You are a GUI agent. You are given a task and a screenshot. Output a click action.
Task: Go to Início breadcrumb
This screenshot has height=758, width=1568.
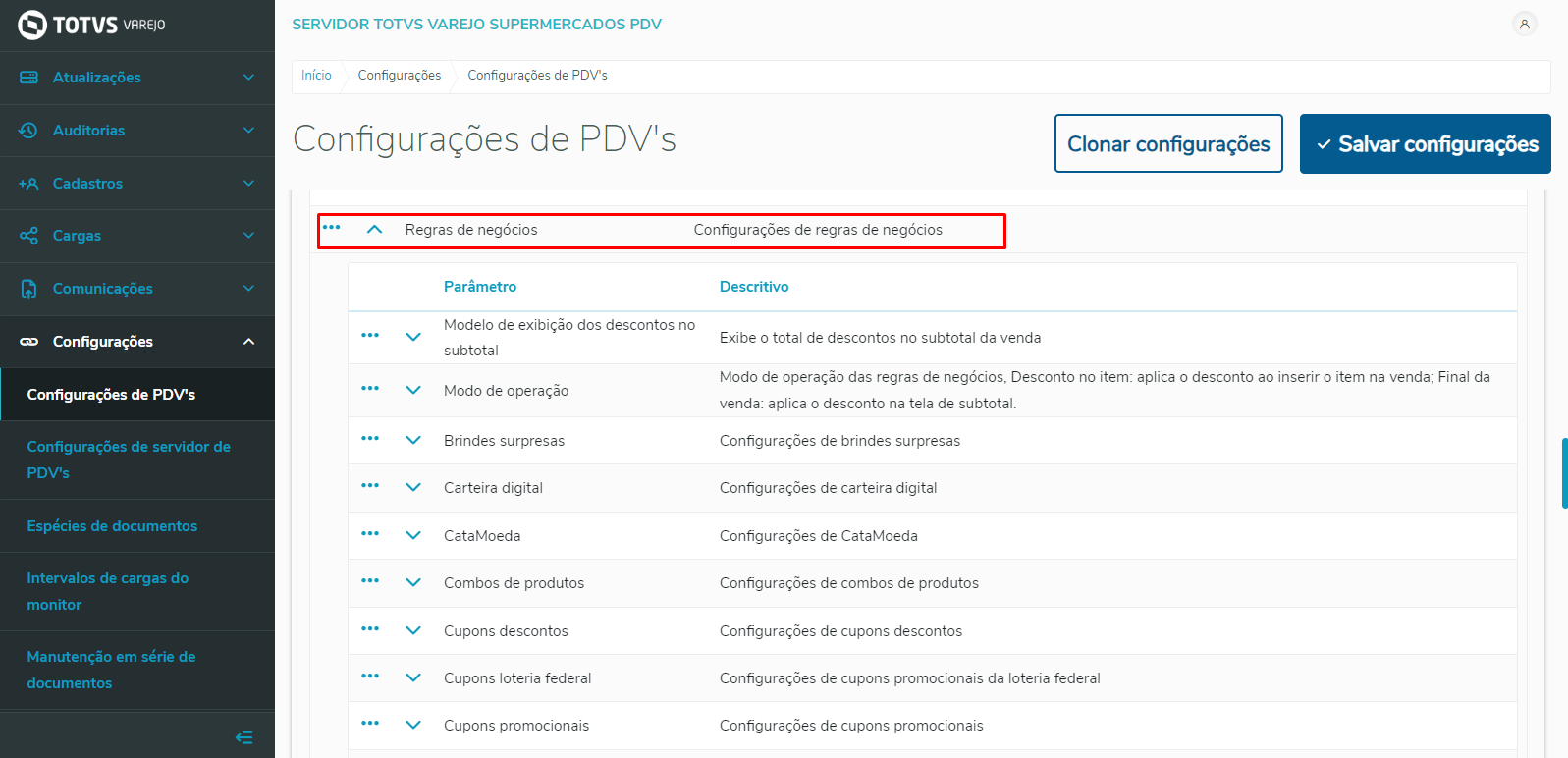(316, 76)
